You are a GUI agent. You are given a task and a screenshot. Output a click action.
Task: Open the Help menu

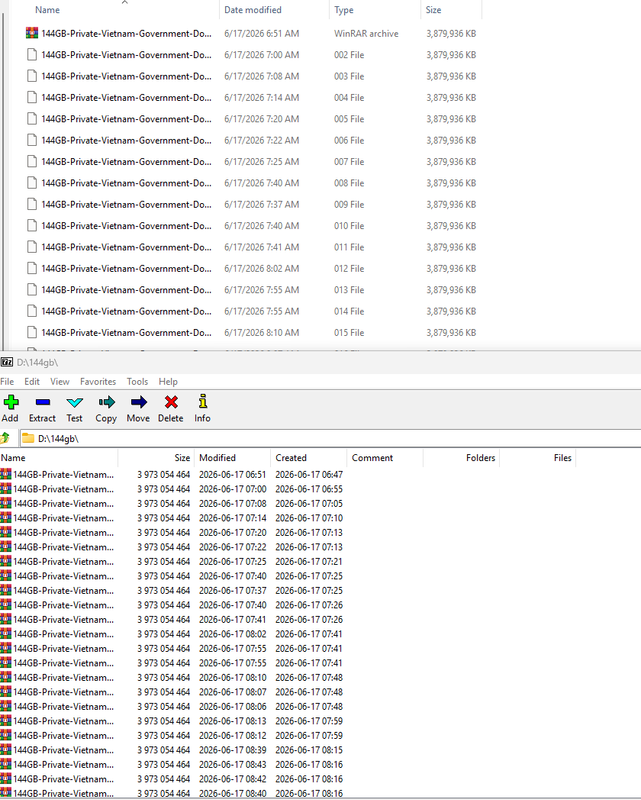pos(168,382)
